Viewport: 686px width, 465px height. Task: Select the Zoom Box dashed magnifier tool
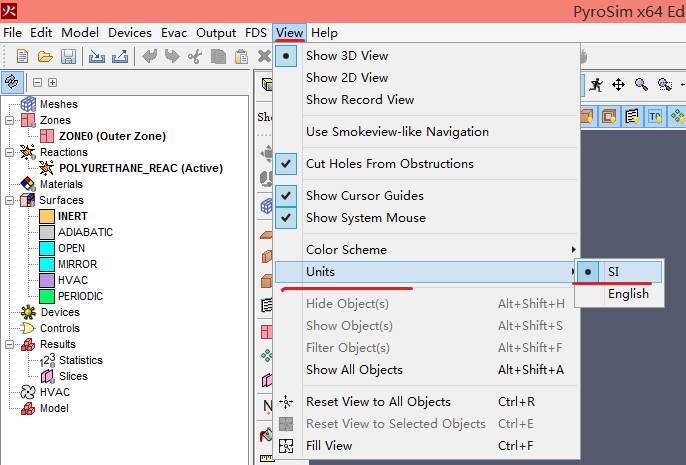[665, 84]
